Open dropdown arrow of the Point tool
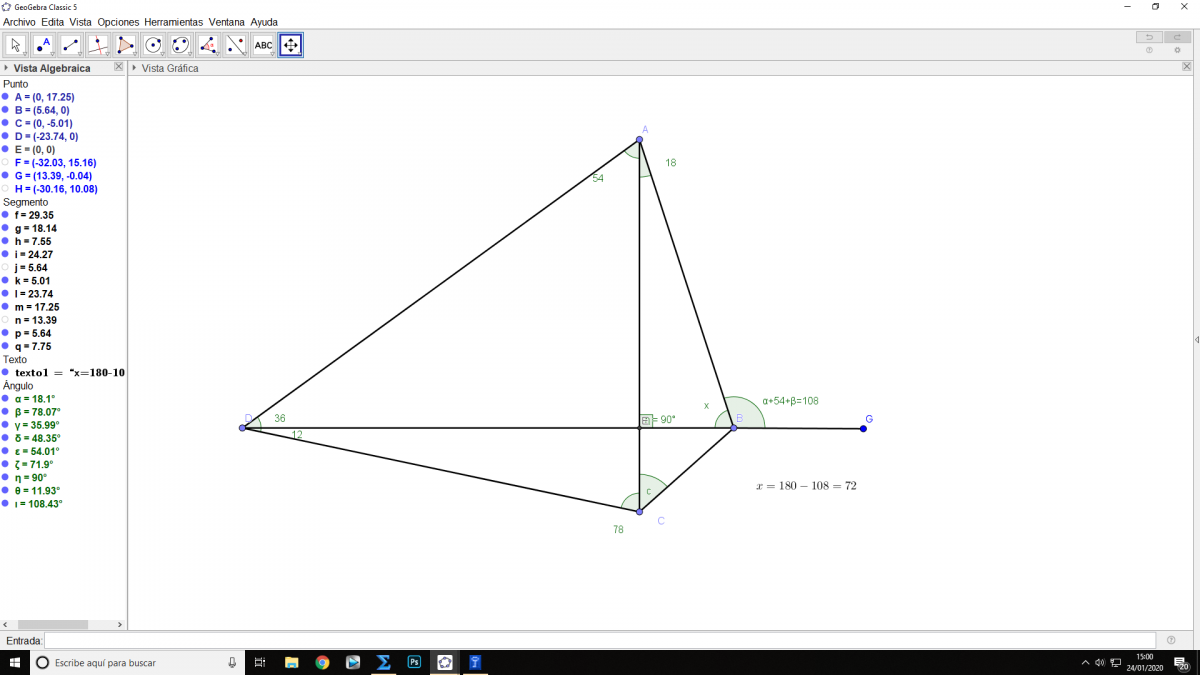This screenshot has height=675, width=1200. [x=52, y=54]
